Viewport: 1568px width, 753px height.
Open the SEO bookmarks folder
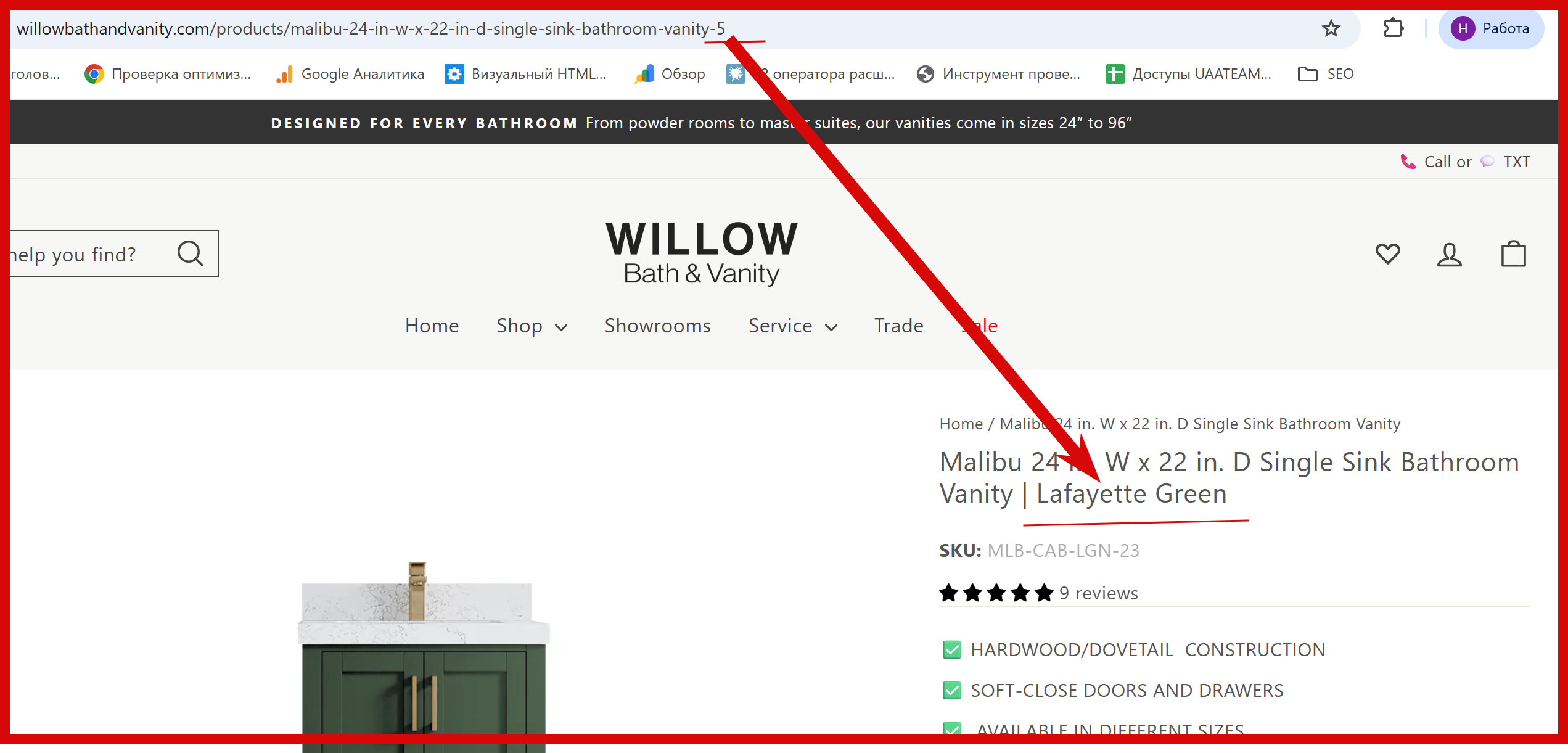pos(1326,74)
